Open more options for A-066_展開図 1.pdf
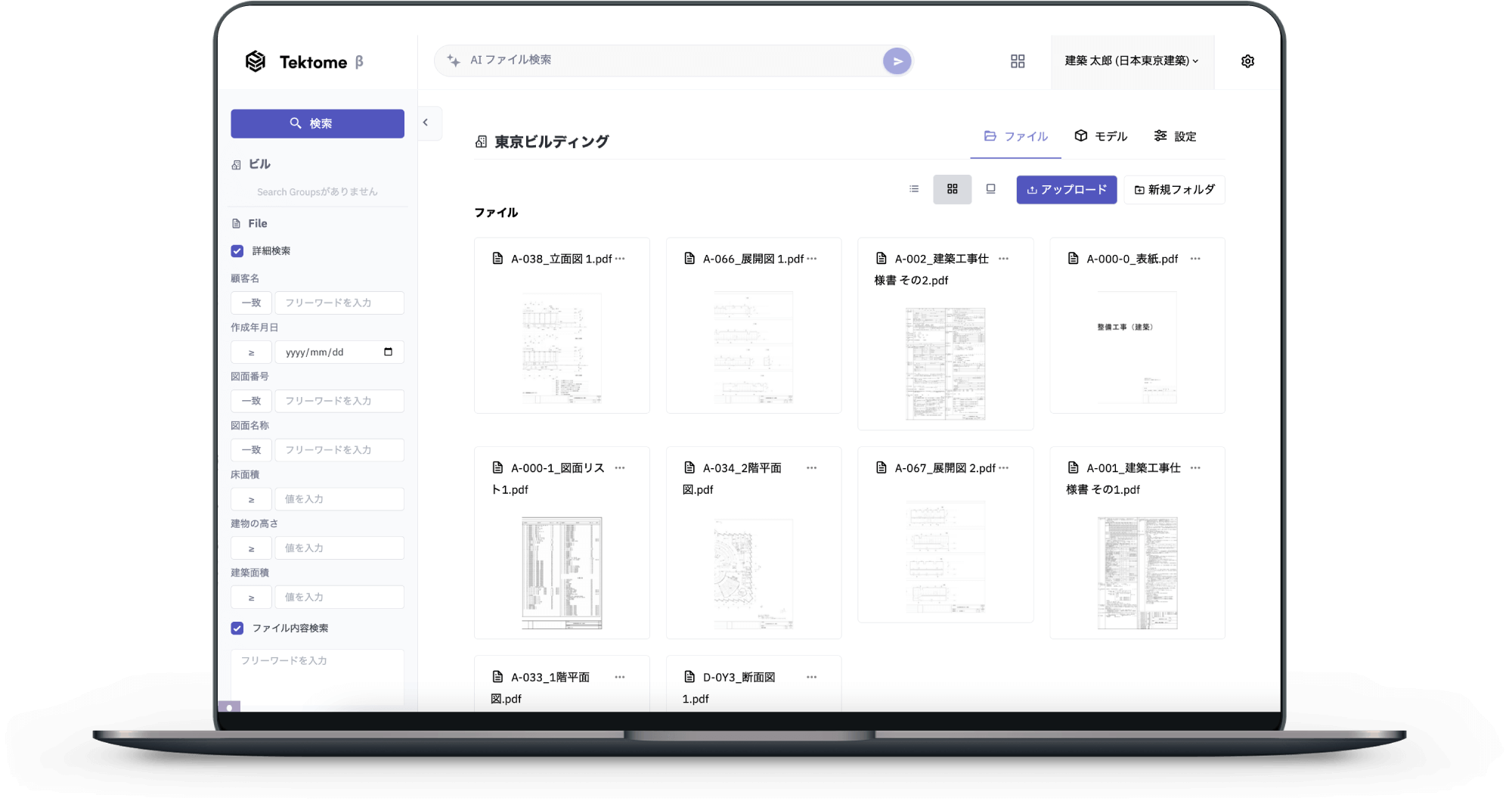This screenshot has height=804, width=1512. click(812, 259)
